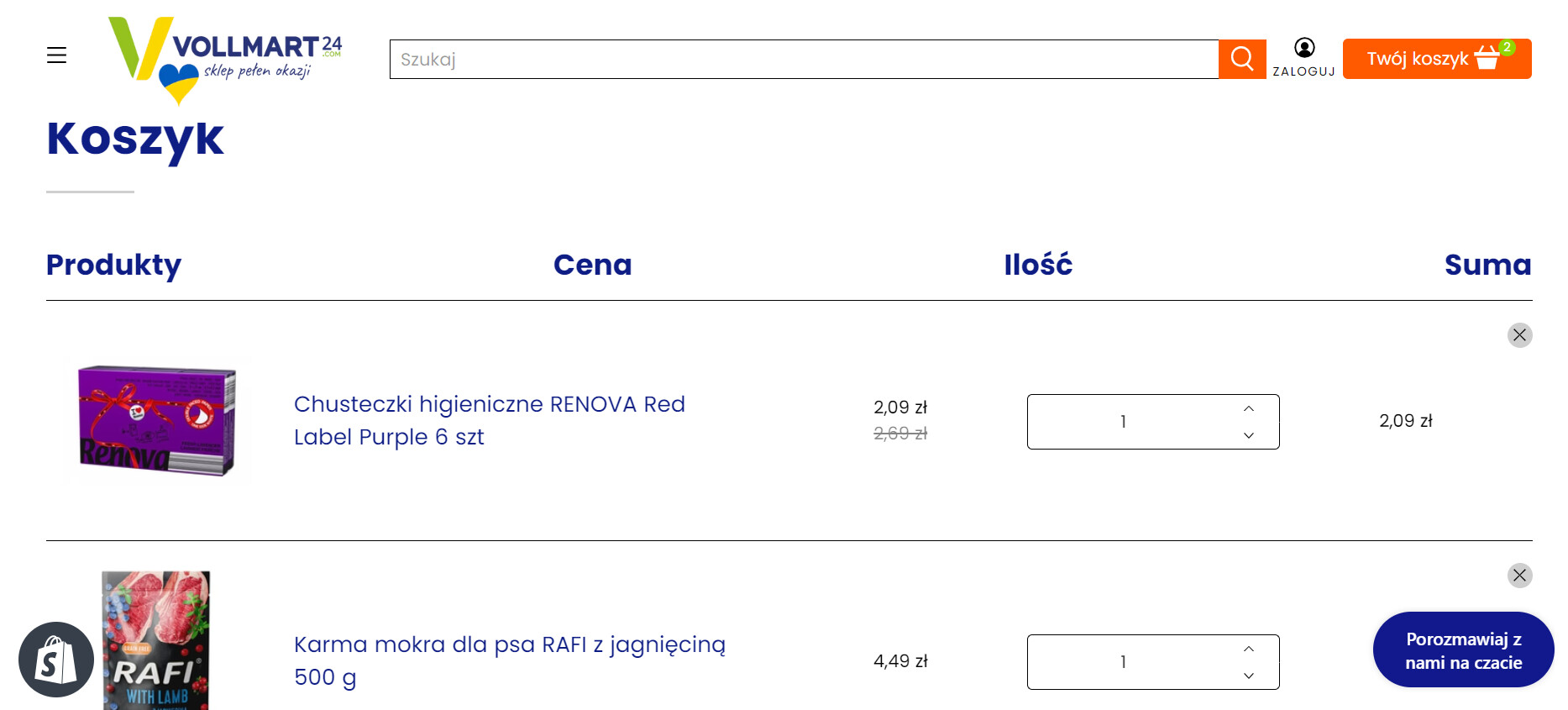Click the orange search magnifier button
Image resolution: width=1568 pixels, height=710 pixels.
pos(1242,59)
